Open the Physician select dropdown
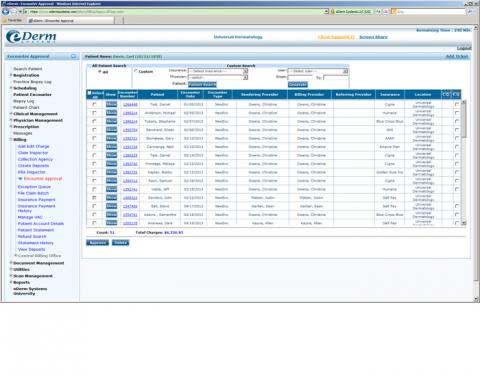The height and width of the screenshot is (375, 480). pos(218,77)
